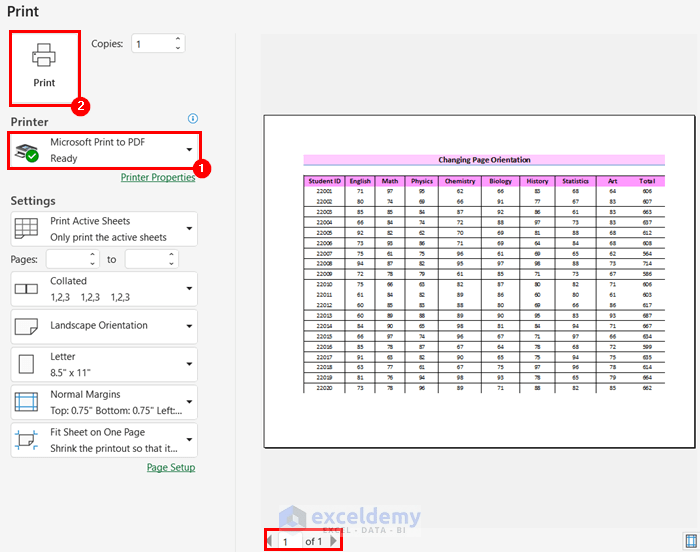Click inside the Copies number field
Viewport: 700px width, 552px height.
[x=153, y=44]
